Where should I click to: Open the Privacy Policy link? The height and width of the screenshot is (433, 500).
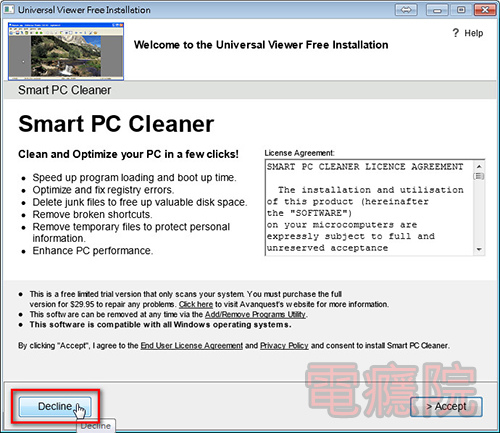pos(284,346)
